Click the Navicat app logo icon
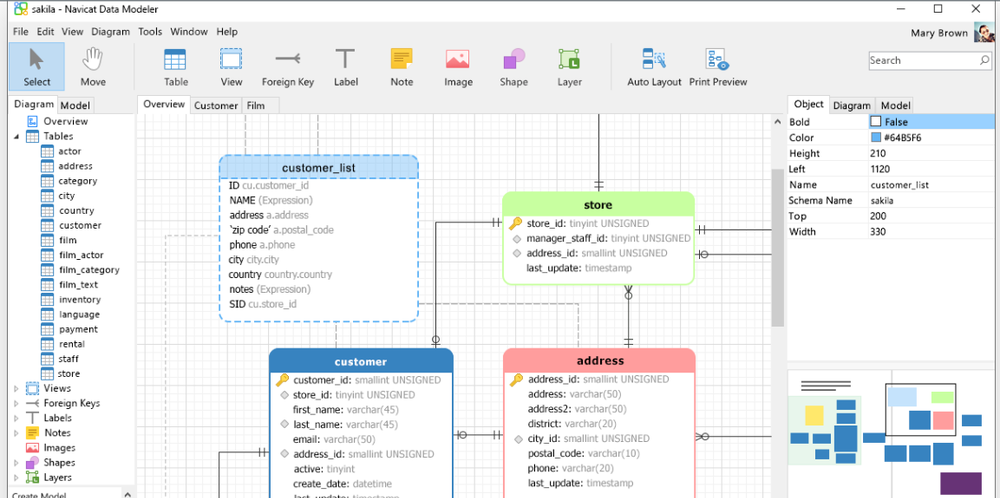Screen dimensions: 1000x498 click(x=20, y=9)
